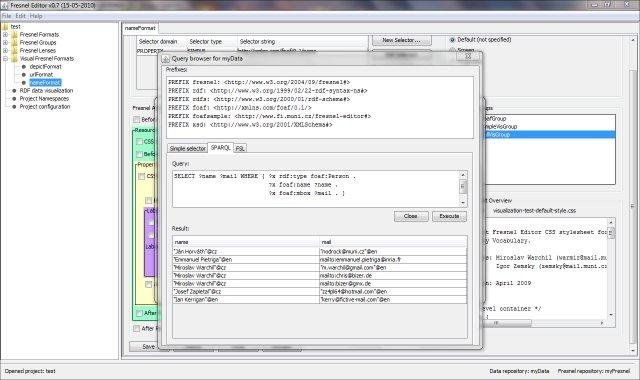
Task: Click the RDF data visualization bullet icon
Action: (x=14, y=91)
